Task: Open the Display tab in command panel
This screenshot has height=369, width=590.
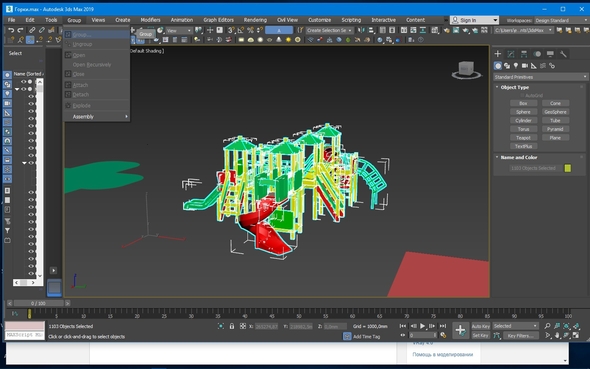Action: [x=550, y=54]
